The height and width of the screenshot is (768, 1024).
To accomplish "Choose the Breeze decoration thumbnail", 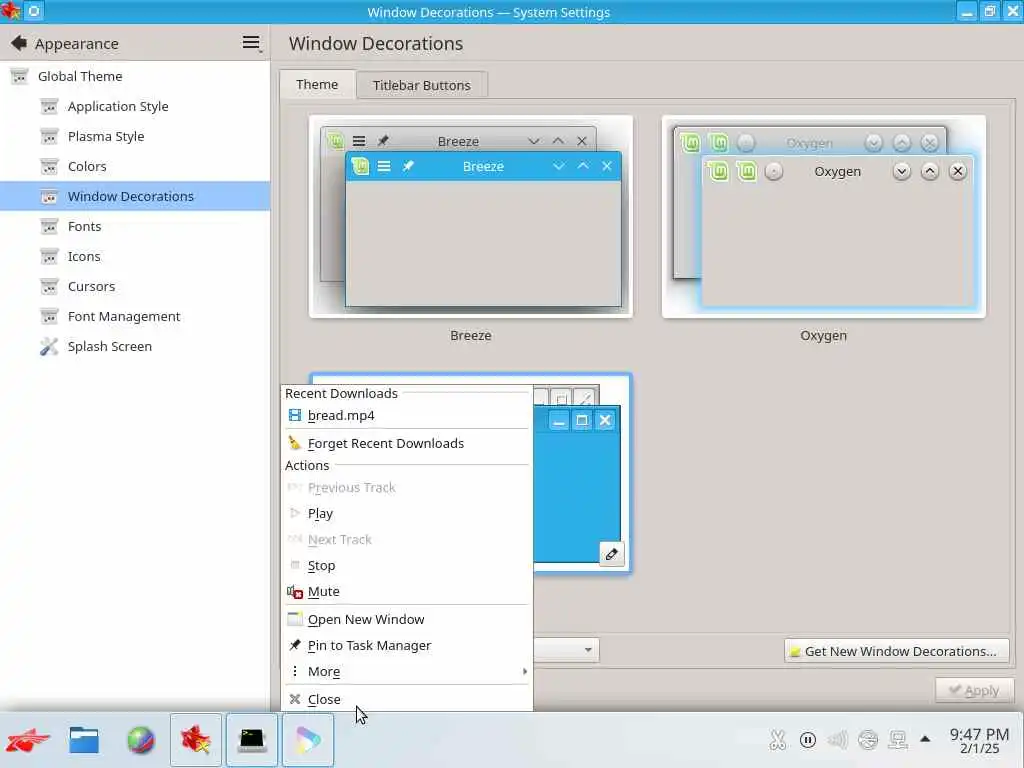I will [x=471, y=217].
